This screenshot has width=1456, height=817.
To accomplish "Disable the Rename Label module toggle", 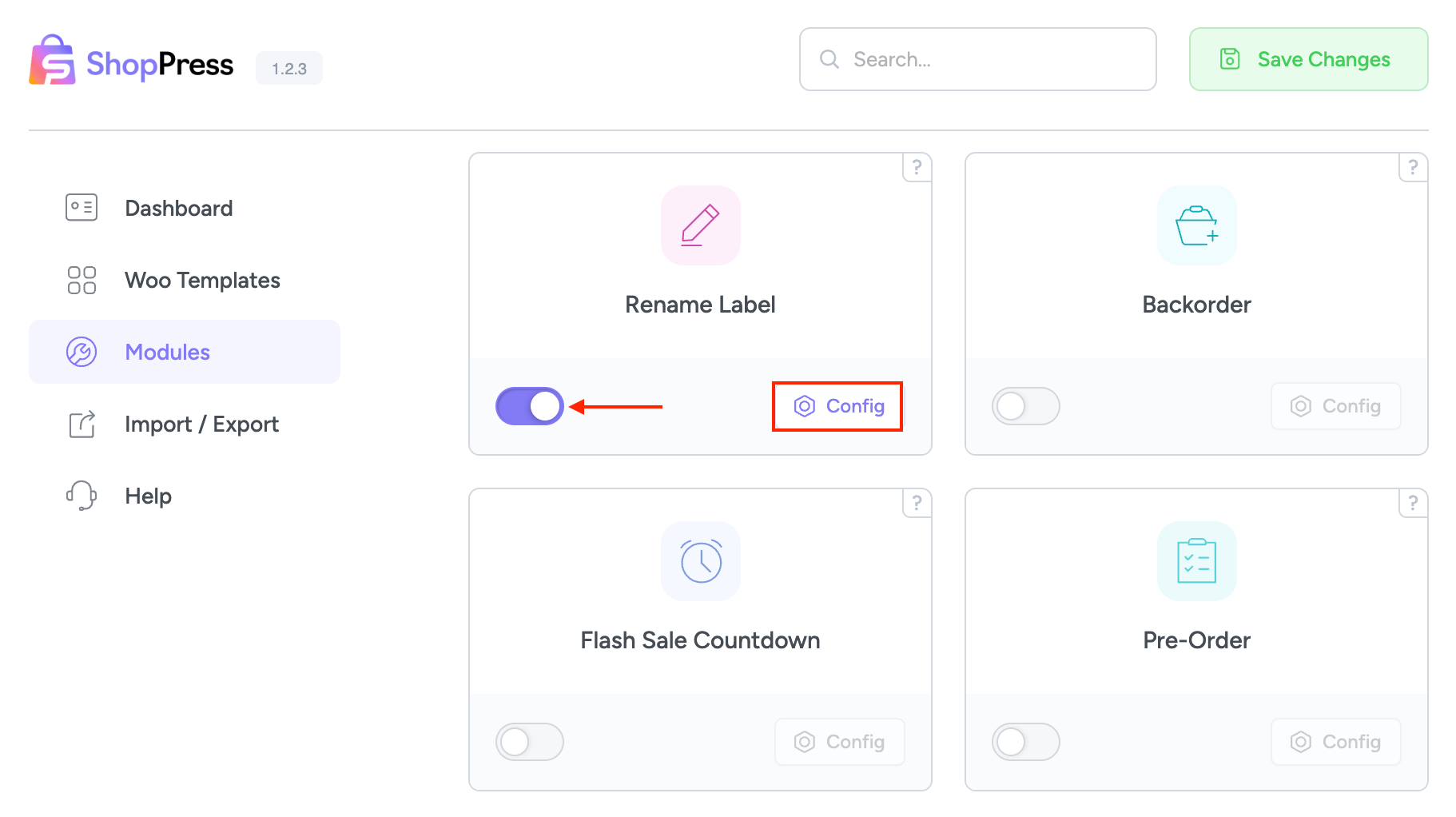I will (x=529, y=406).
